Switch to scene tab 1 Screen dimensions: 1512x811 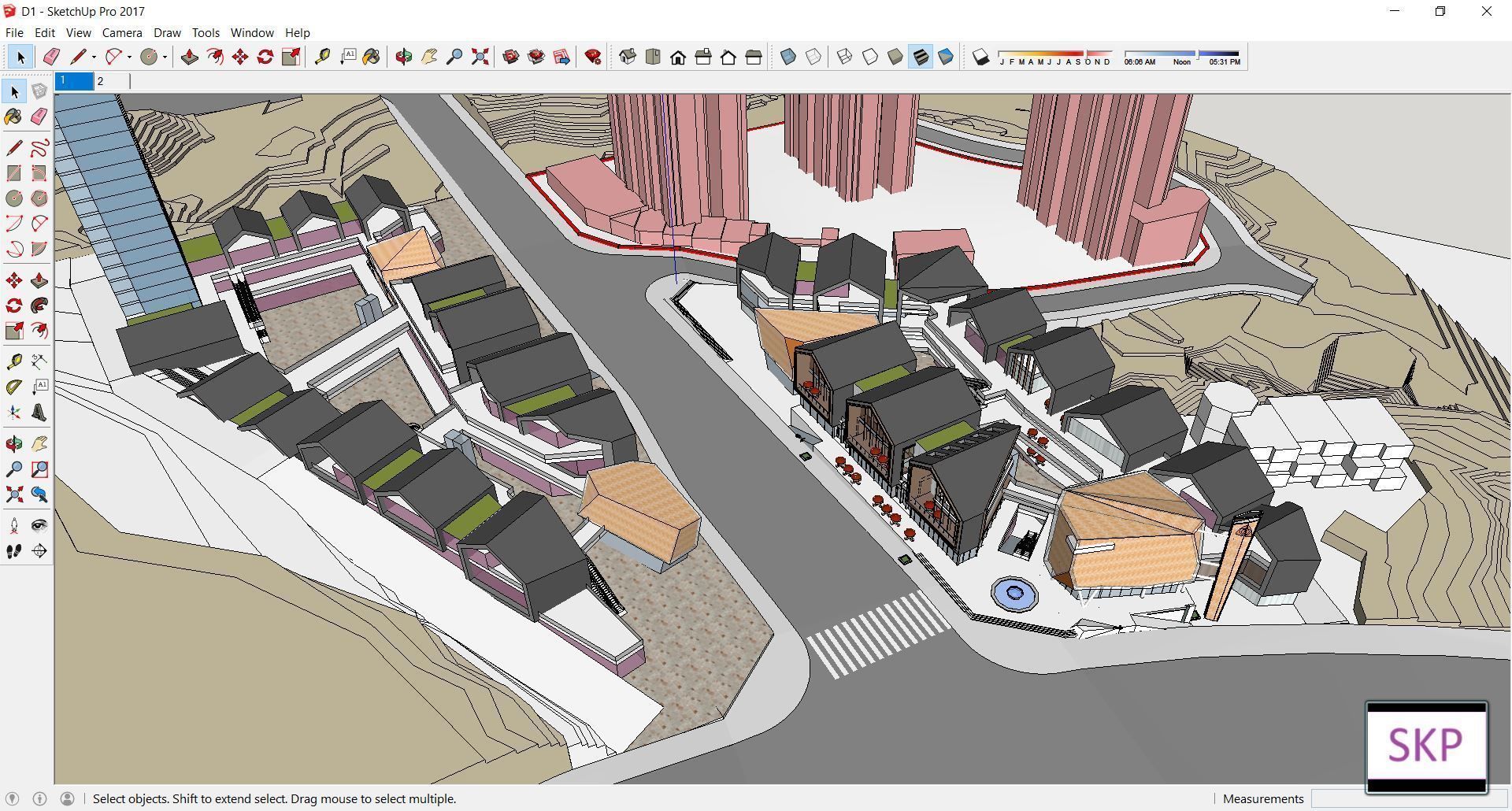[x=74, y=81]
